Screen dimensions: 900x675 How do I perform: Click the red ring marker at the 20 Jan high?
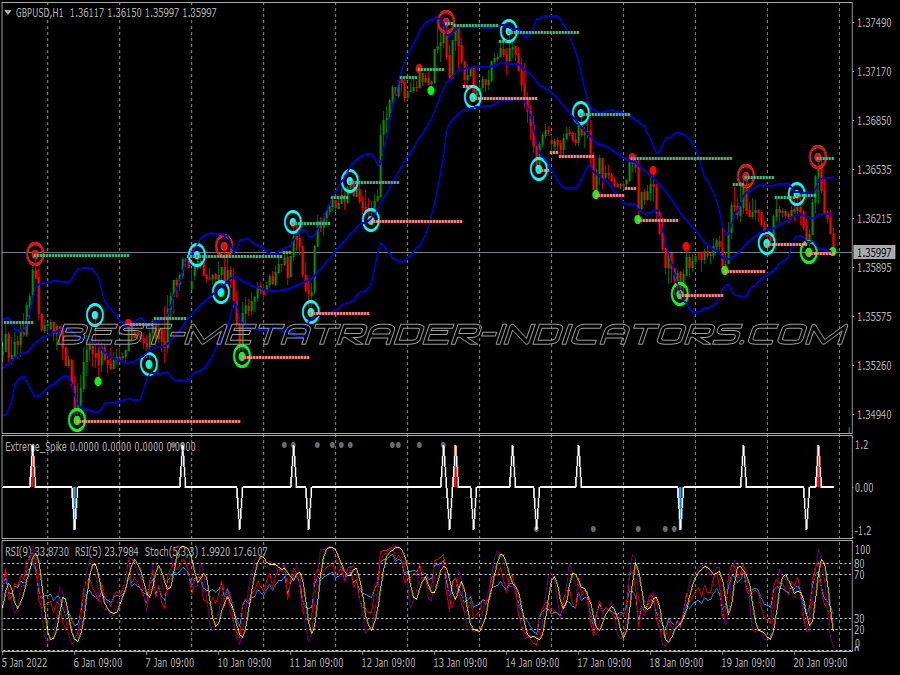[818, 157]
